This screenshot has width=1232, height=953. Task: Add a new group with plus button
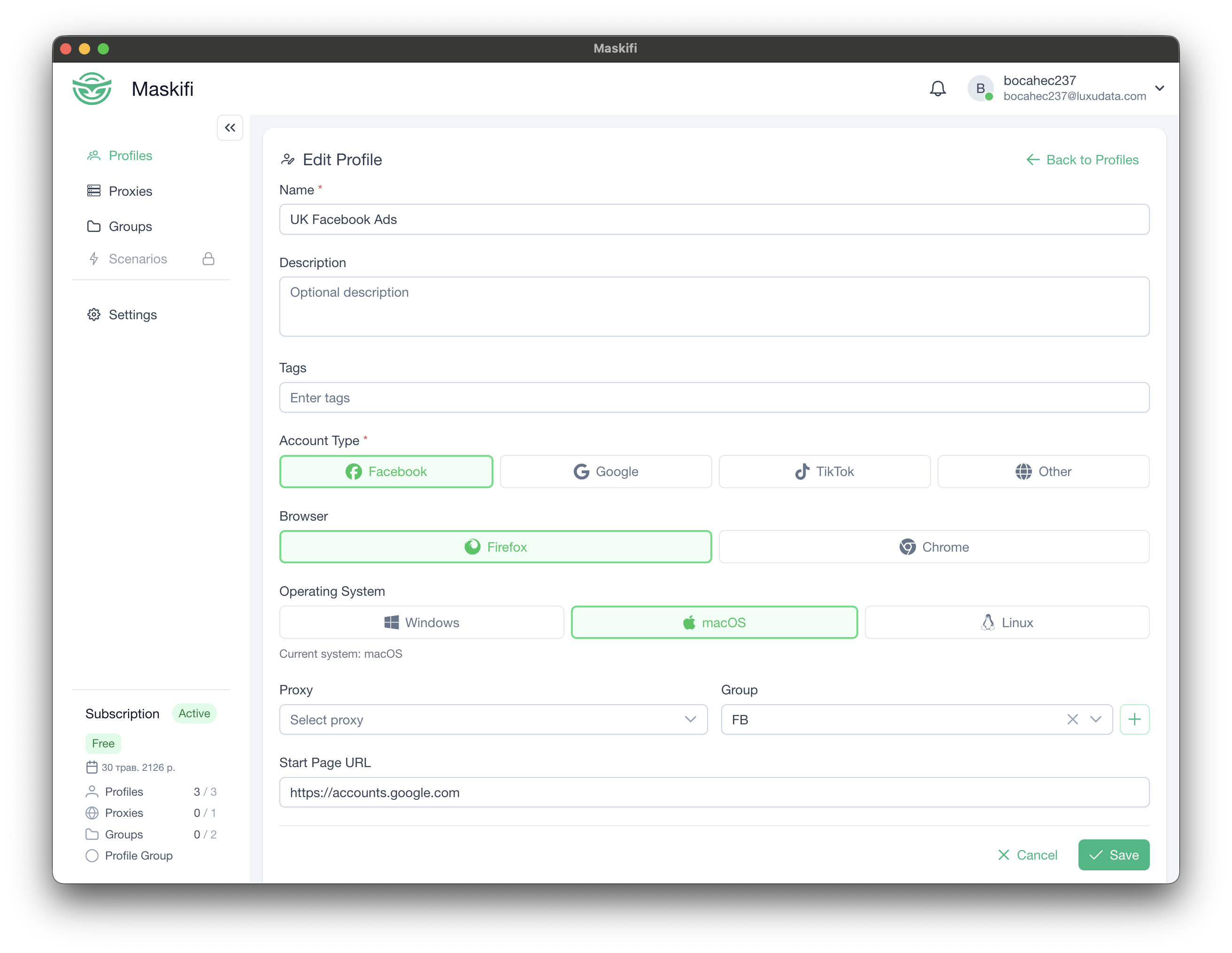pos(1134,720)
